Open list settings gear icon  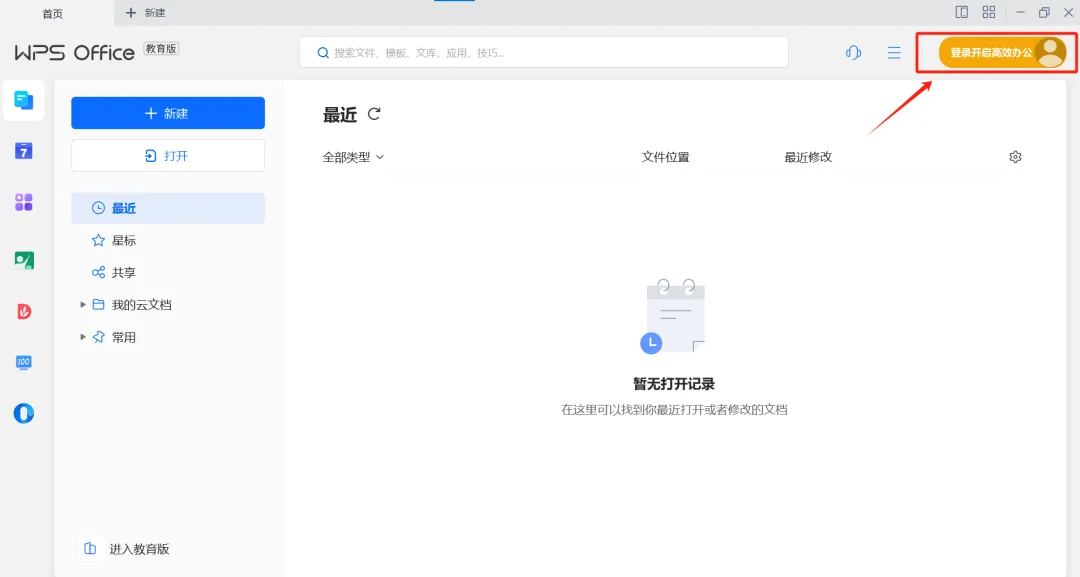tap(1015, 157)
